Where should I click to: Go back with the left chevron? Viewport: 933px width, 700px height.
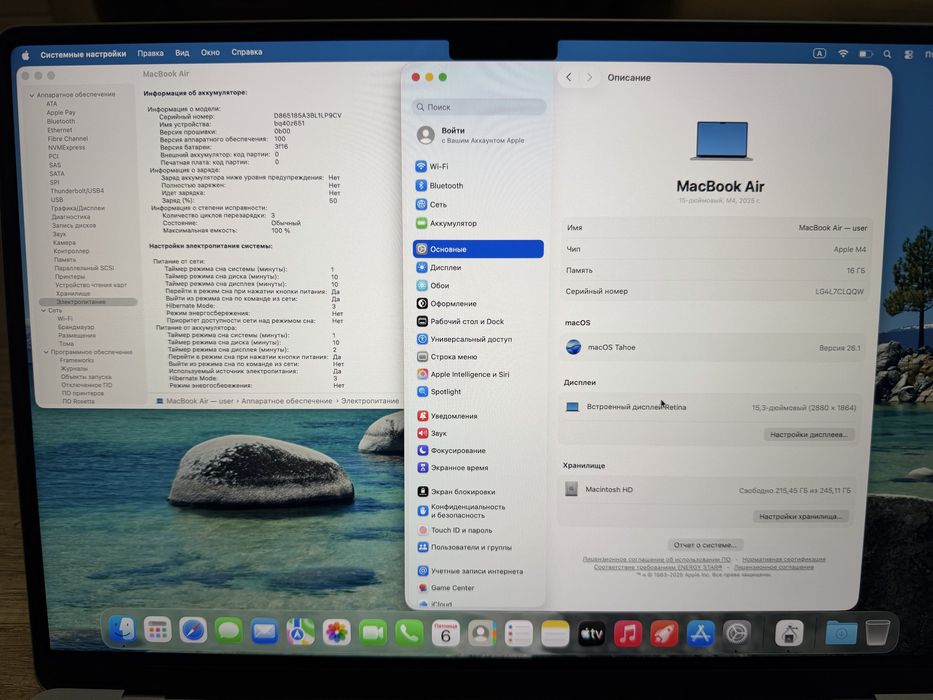569,77
